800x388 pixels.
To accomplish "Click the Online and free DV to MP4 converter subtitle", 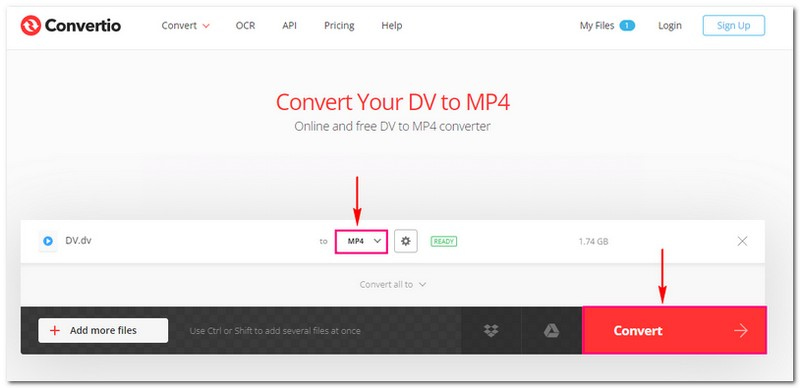I will [x=392, y=126].
